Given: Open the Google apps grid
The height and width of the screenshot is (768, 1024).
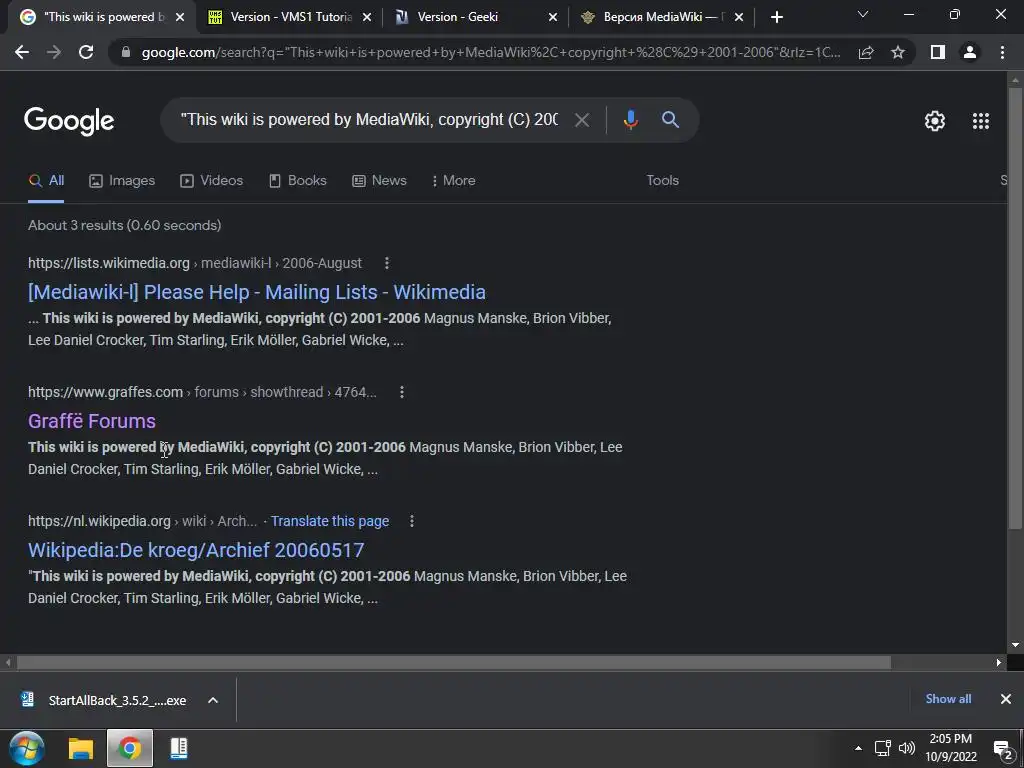Looking at the screenshot, I should tap(981, 121).
